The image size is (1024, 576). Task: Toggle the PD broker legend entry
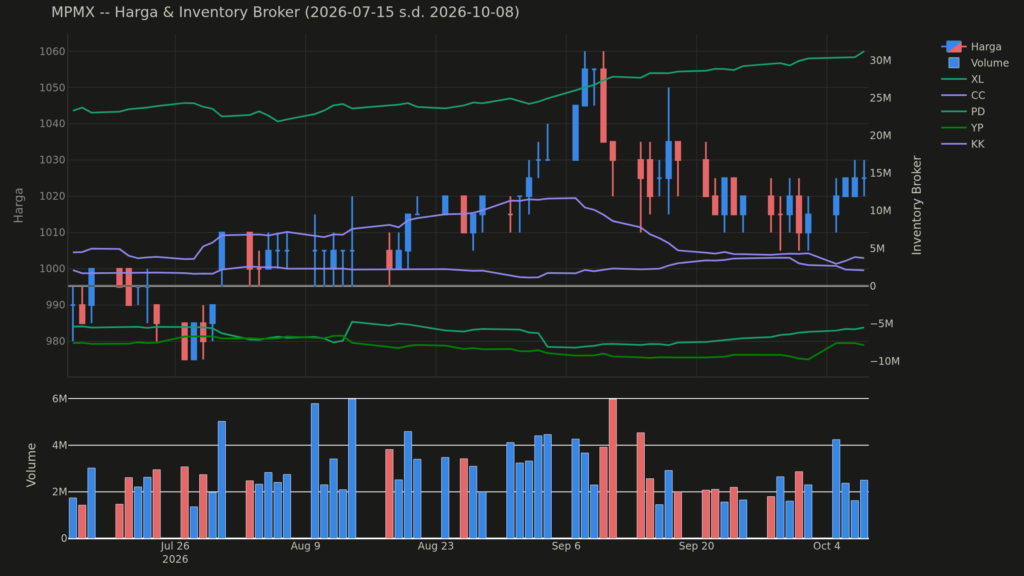coord(963,112)
